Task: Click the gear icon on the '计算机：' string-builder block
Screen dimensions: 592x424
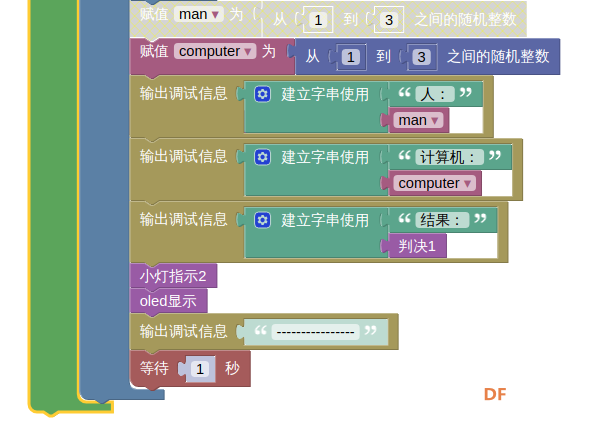Action: 262,157
